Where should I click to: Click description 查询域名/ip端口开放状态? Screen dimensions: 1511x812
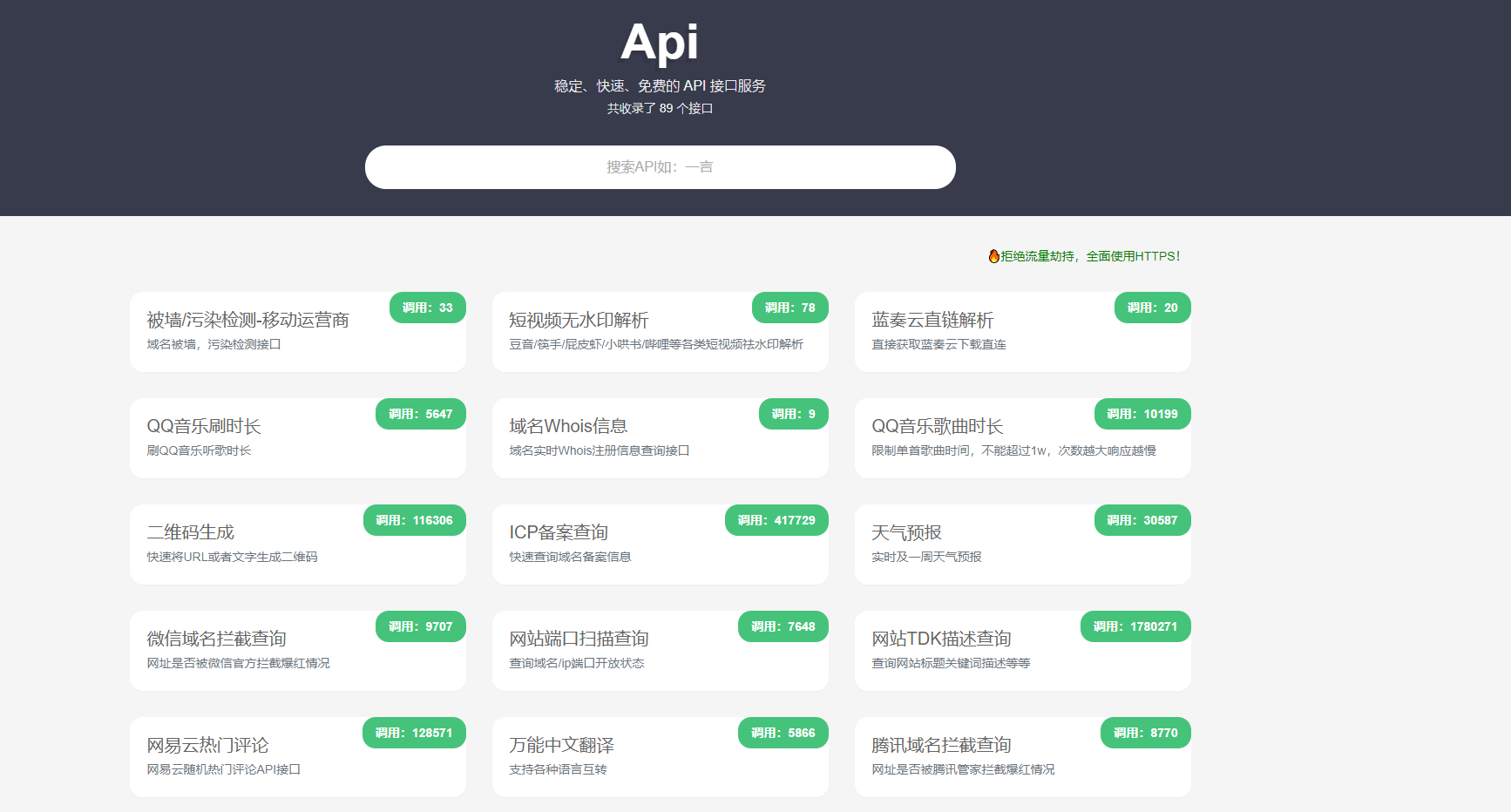577,664
